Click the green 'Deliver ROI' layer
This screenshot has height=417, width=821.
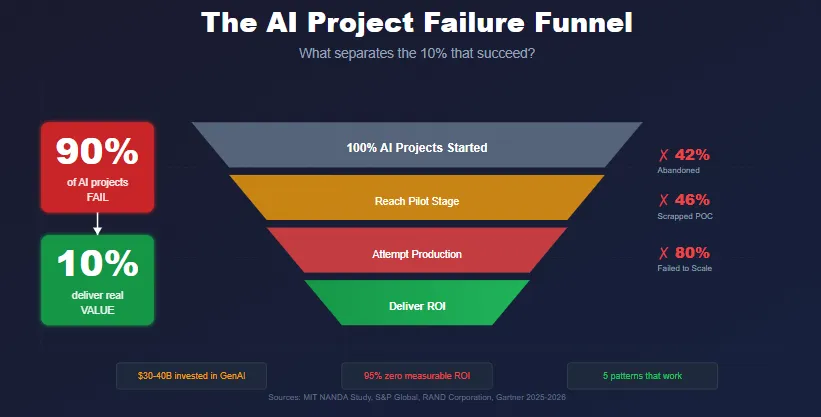417,303
